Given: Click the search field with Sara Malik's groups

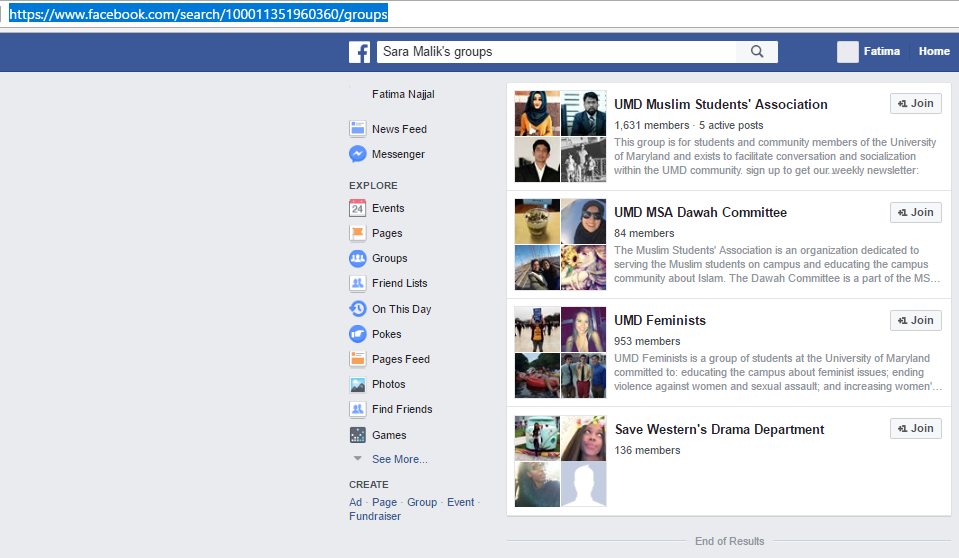Looking at the screenshot, I should point(555,52).
